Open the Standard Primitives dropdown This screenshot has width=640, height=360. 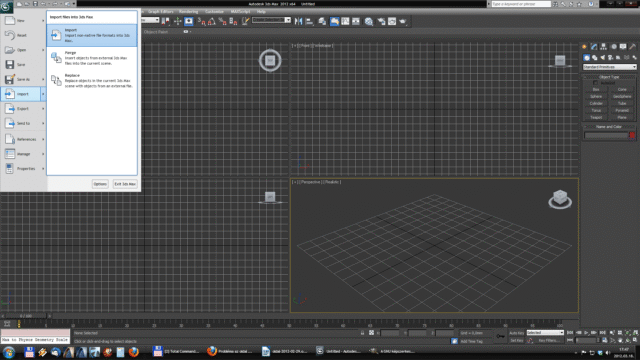pos(609,67)
